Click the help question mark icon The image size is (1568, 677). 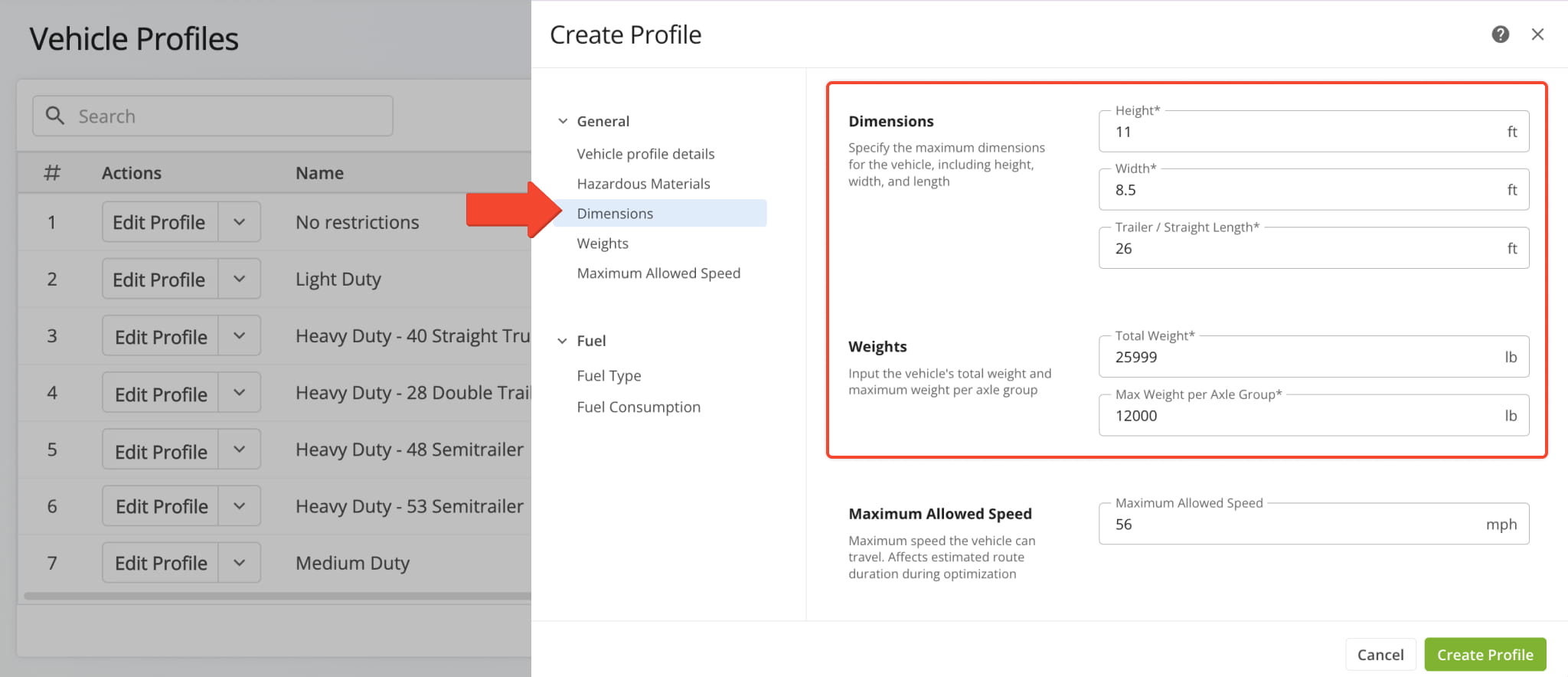point(1500,34)
